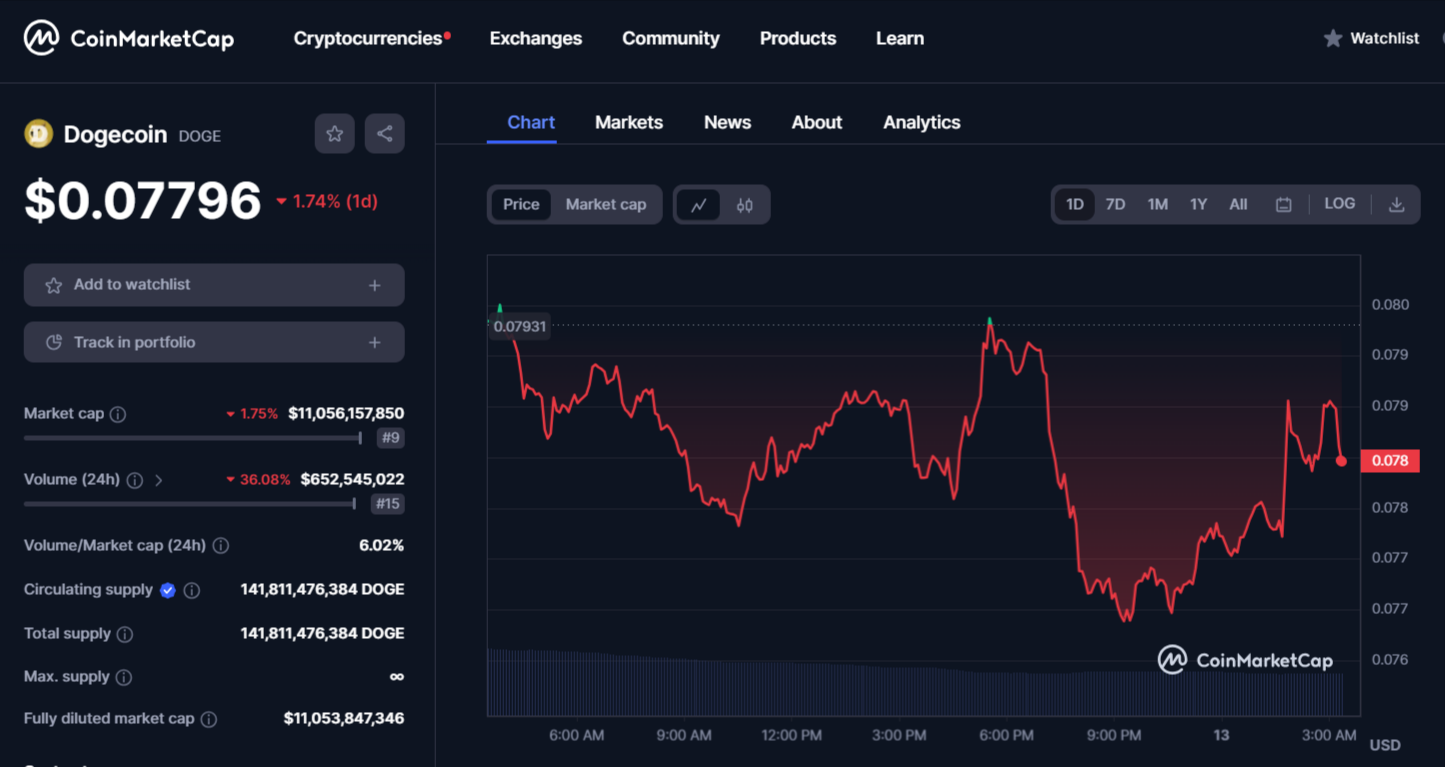Image resolution: width=1445 pixels, height=767 pixels.
Task: Click the 12:00 PM time axis label
Action: (791, 735)
